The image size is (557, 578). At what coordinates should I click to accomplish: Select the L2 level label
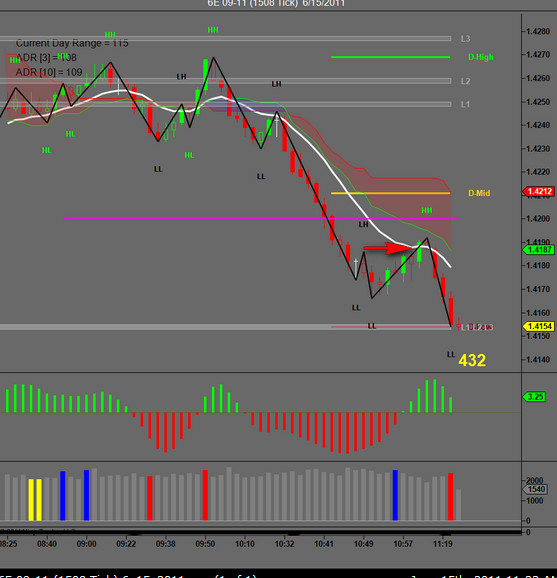tap(465, 81)
